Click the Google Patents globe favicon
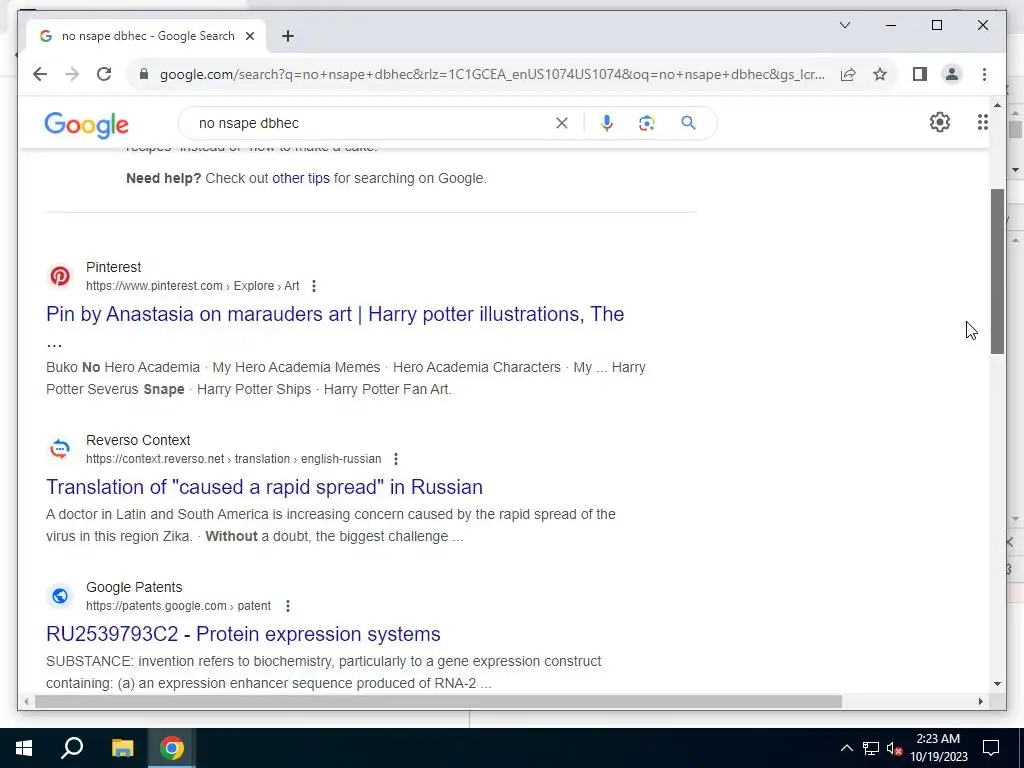 [60, 596]
